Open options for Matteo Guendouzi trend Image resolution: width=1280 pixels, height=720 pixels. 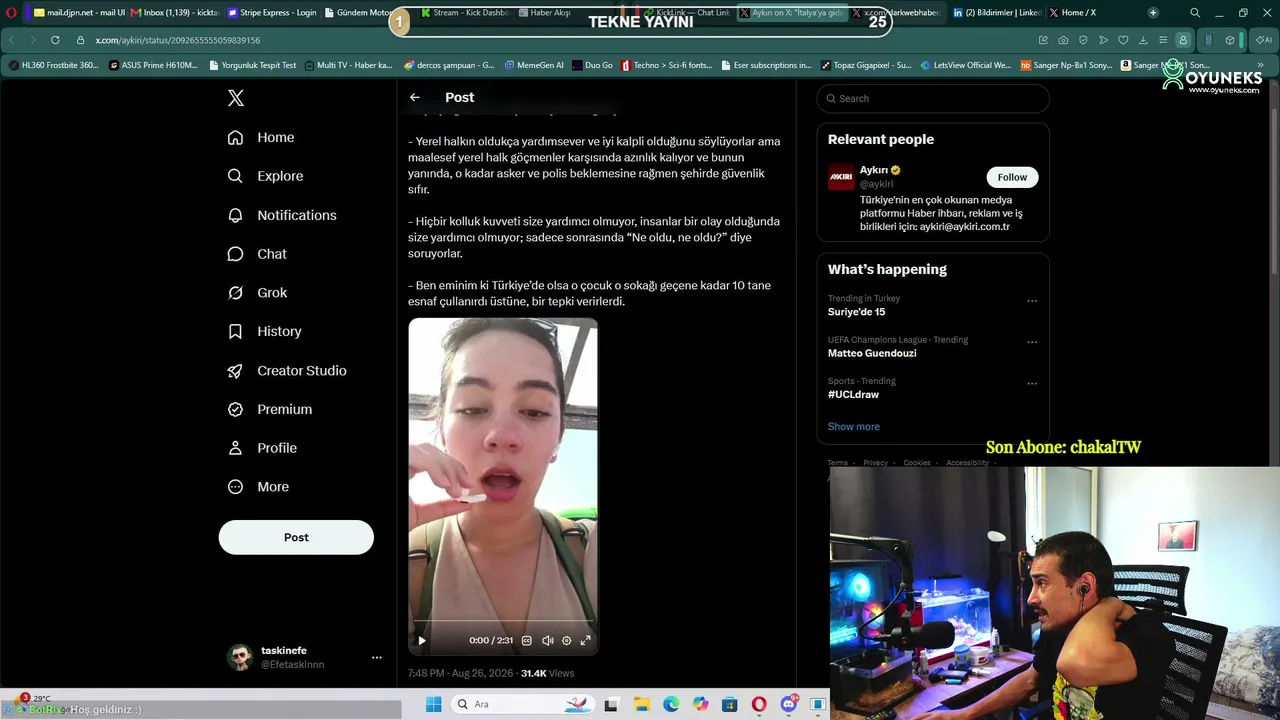pos(1032,342)
